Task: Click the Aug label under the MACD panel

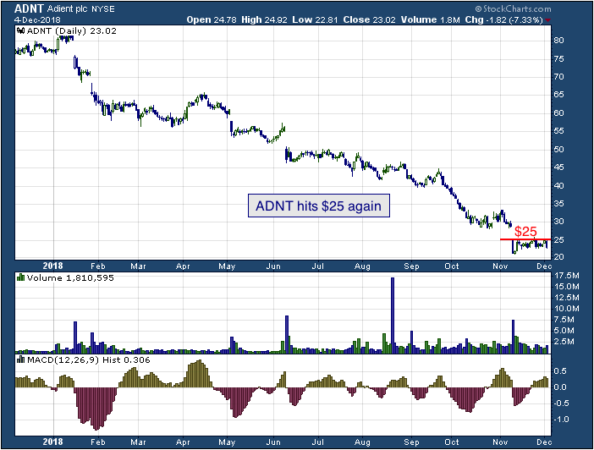Action: [362, 442]
